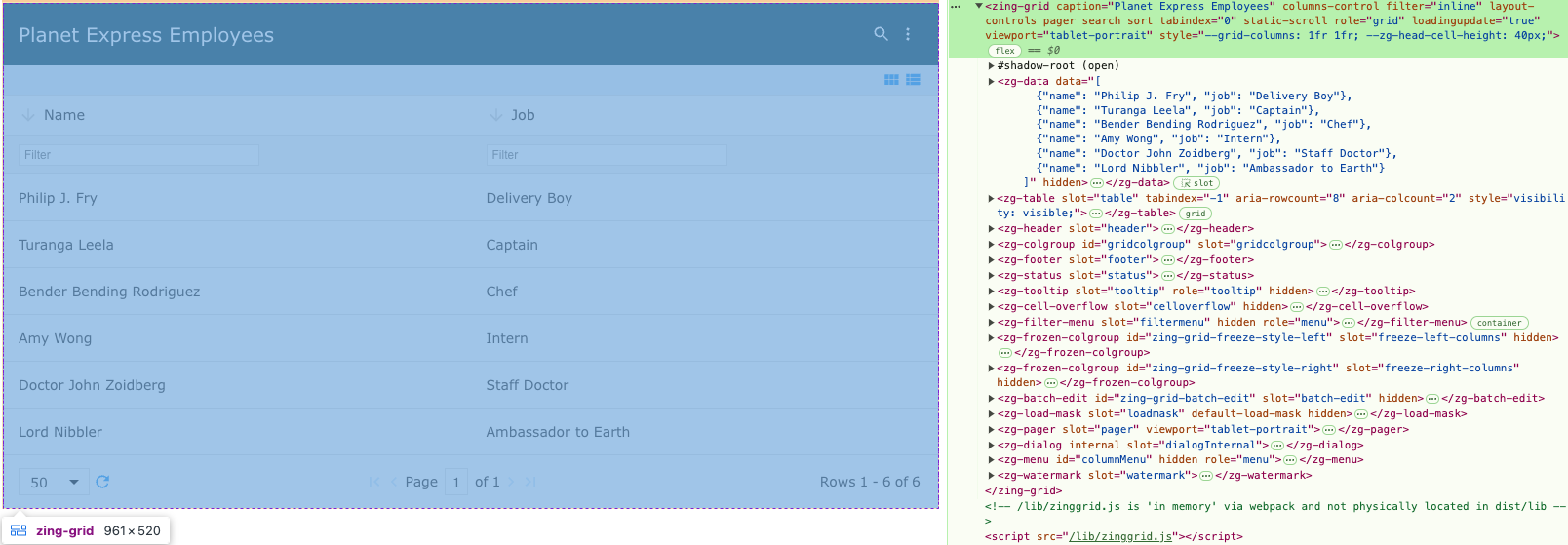Expand the zg-filter-menu element node

pyautogui.click(x=992, y=323)
